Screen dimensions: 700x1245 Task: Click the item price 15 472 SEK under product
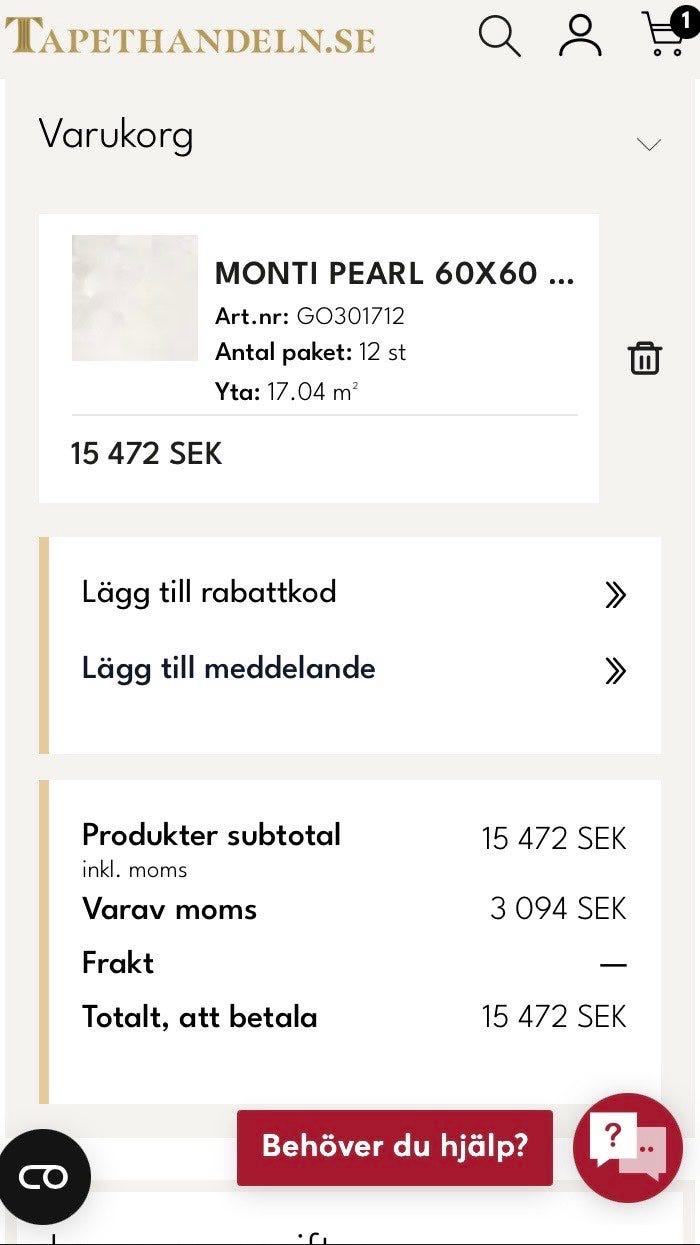point(146,454)
